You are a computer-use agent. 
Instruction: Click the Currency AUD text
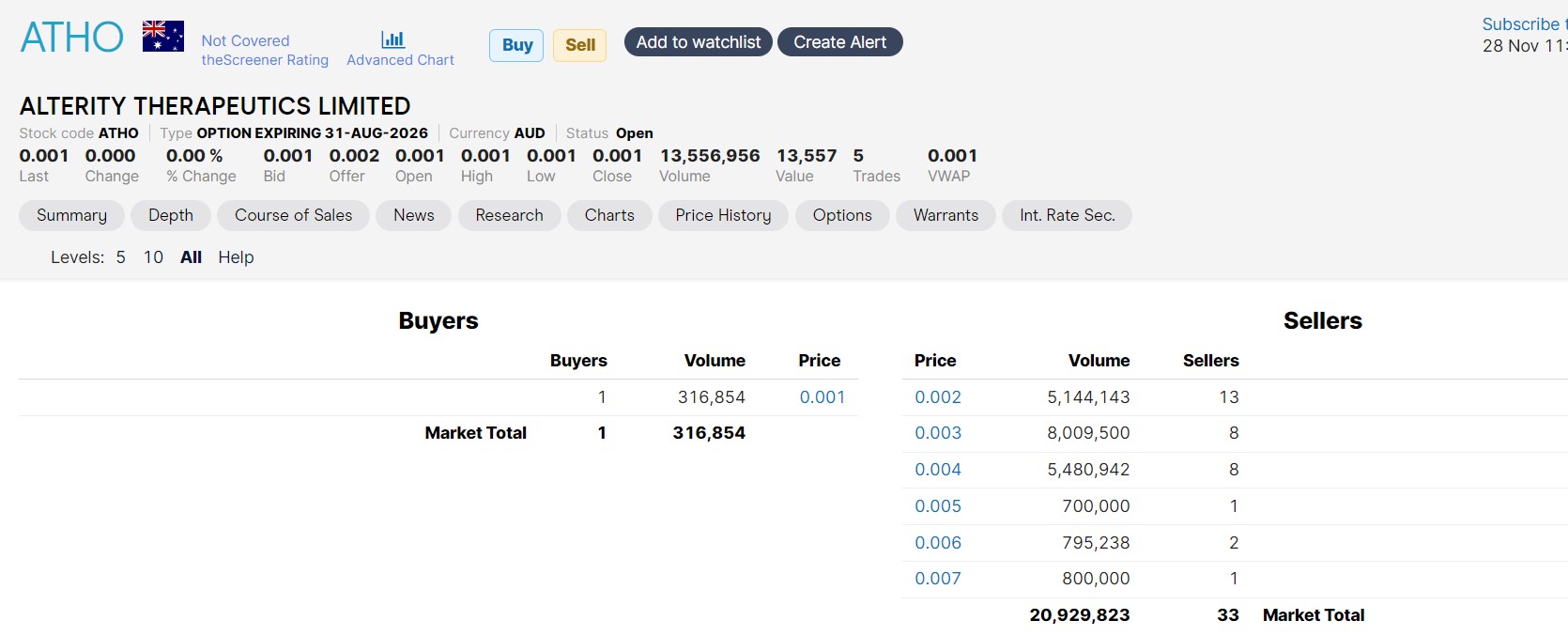pyautogui.click(x=497, y=133)
